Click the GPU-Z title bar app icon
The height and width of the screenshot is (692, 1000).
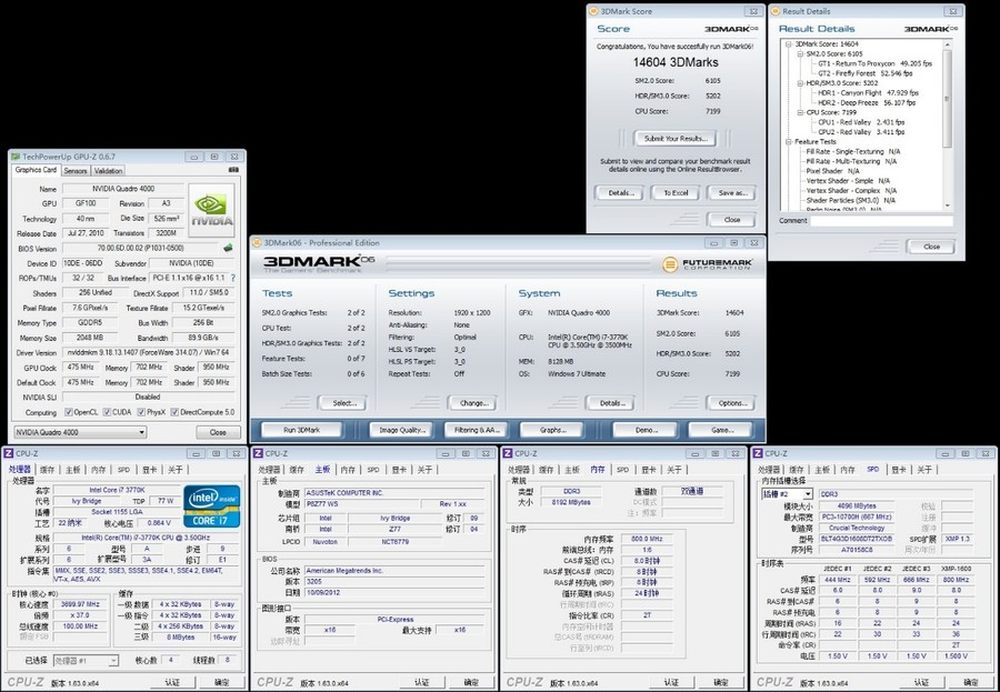(15, 156)
